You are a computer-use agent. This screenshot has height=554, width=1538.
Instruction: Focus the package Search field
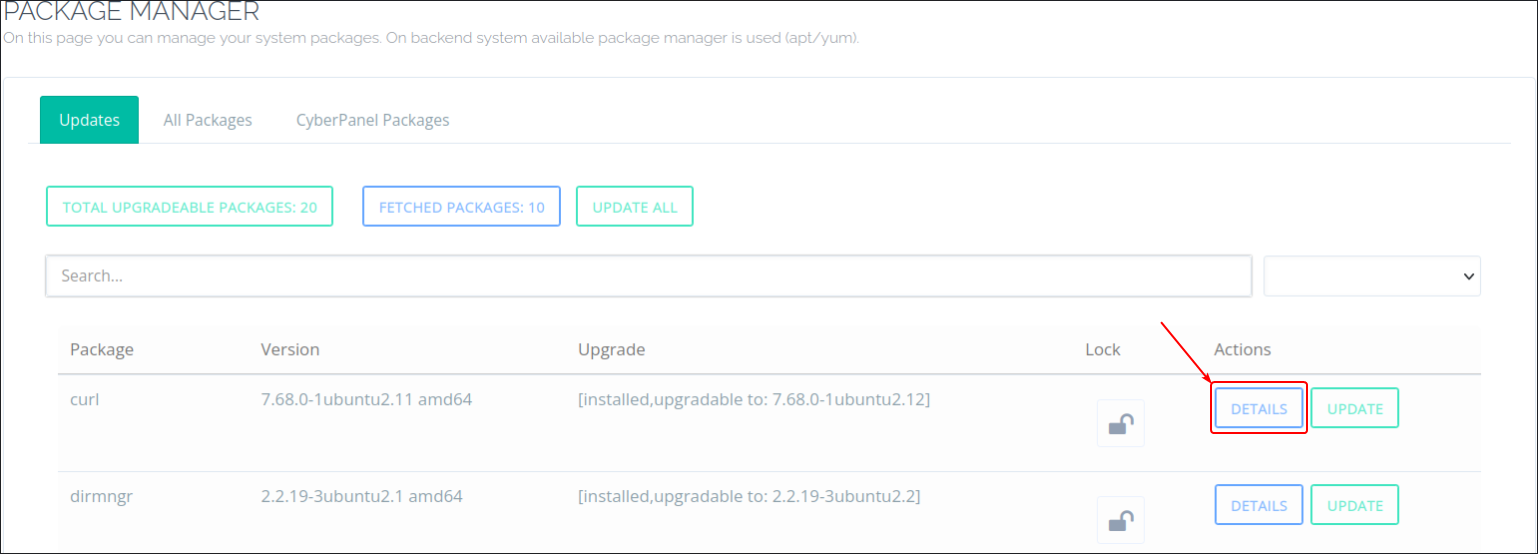[649, 276]
